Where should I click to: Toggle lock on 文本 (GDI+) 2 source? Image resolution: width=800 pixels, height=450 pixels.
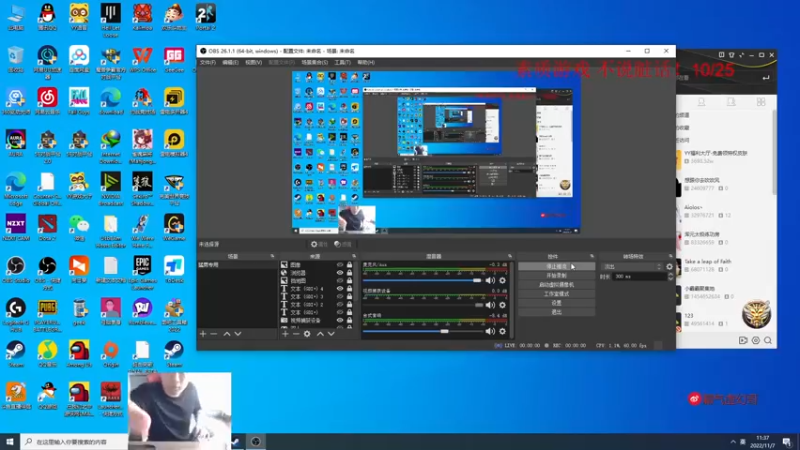tap(349, 305)
